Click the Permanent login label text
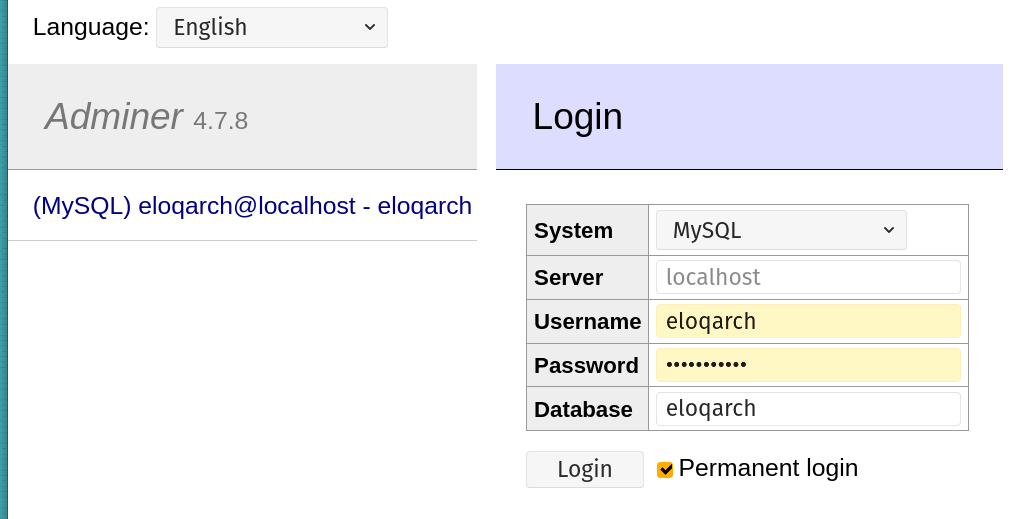This screenshot has width=1025, height=519. [x=768, y=468]
